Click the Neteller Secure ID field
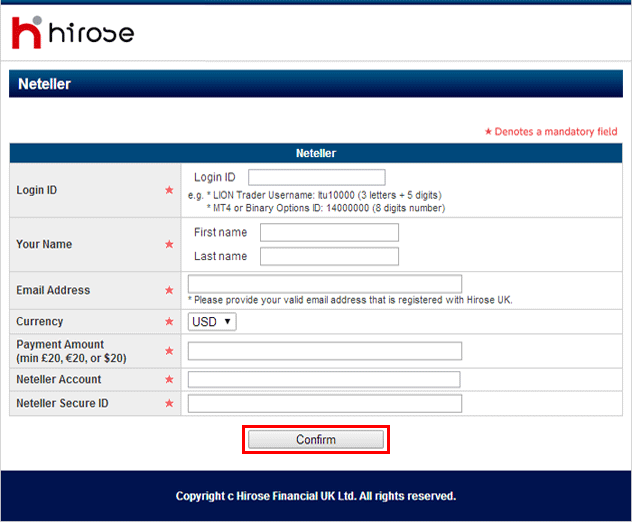The width and height of the screenshot is (632, 522). pos(325,403)
